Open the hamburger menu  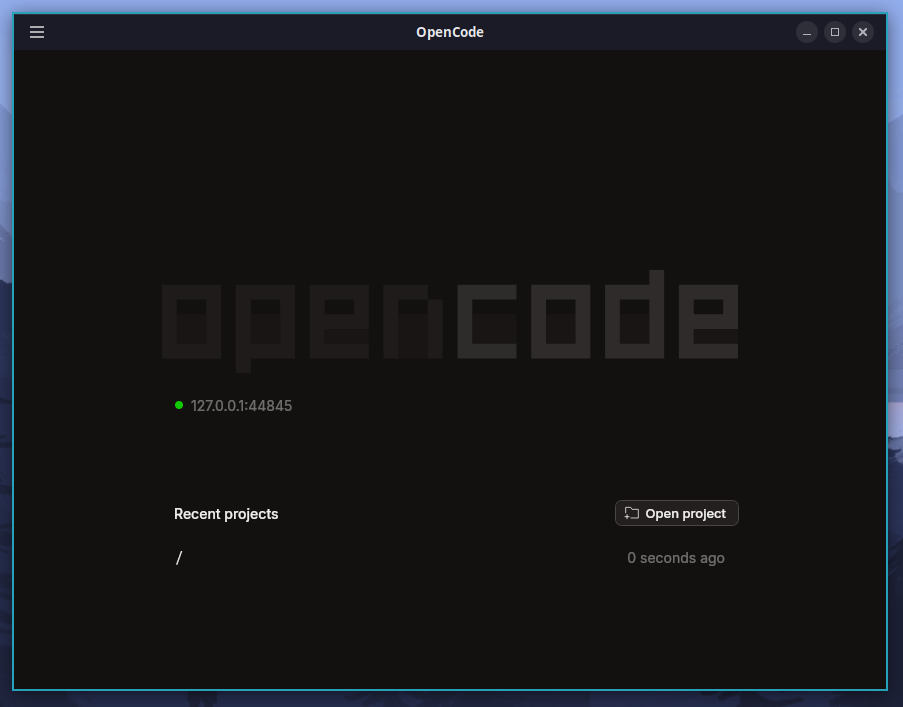[x=37, y=32]
